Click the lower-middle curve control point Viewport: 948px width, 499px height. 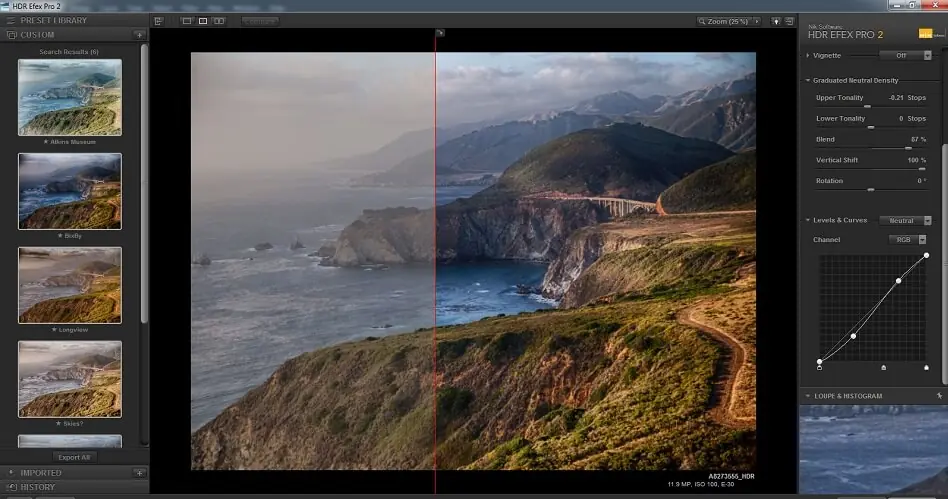(x=853, y=336)
